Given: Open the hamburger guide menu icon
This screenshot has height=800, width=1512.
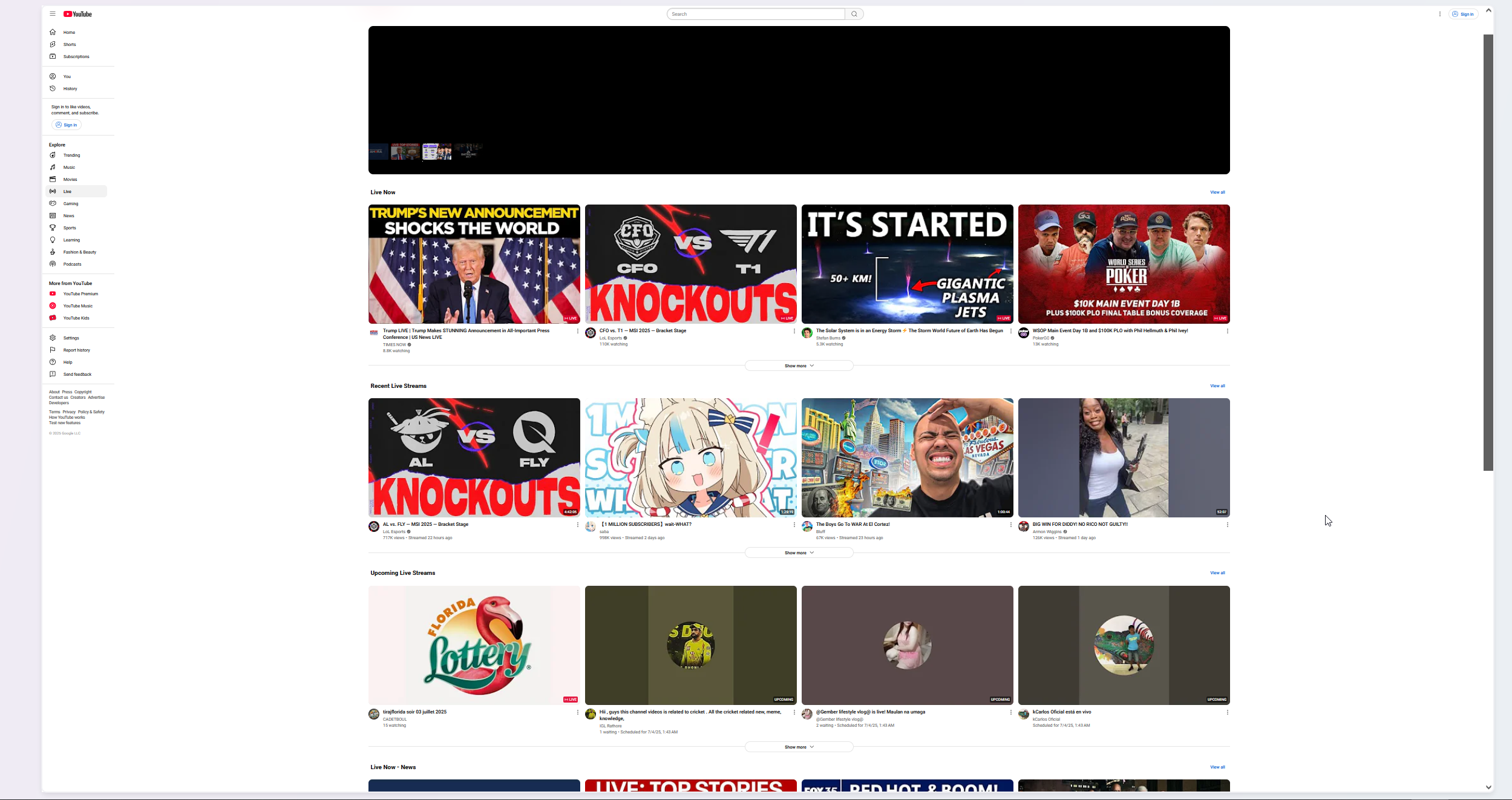Looking at the screenshot, I should coord(53,14).
